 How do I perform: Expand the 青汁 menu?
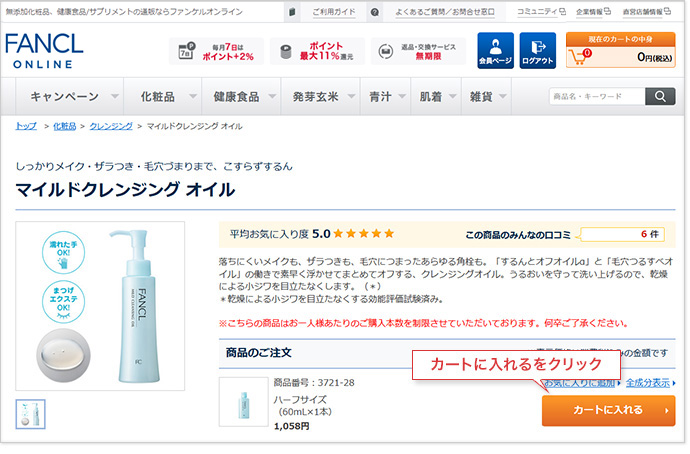[x=385, y=96]
